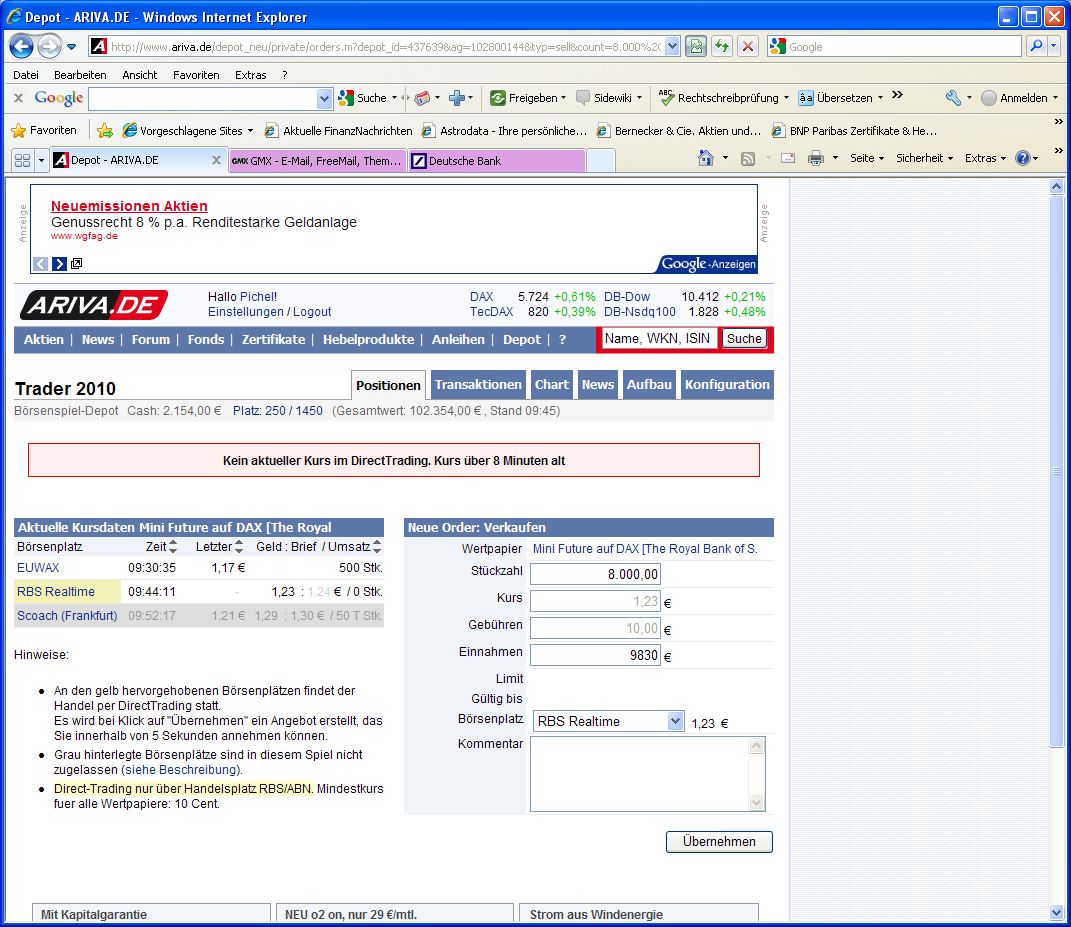The width and height of the screenshot is (1071, 927).
Task: Switch to the Deutsche Bank tab
Action: 497,161
